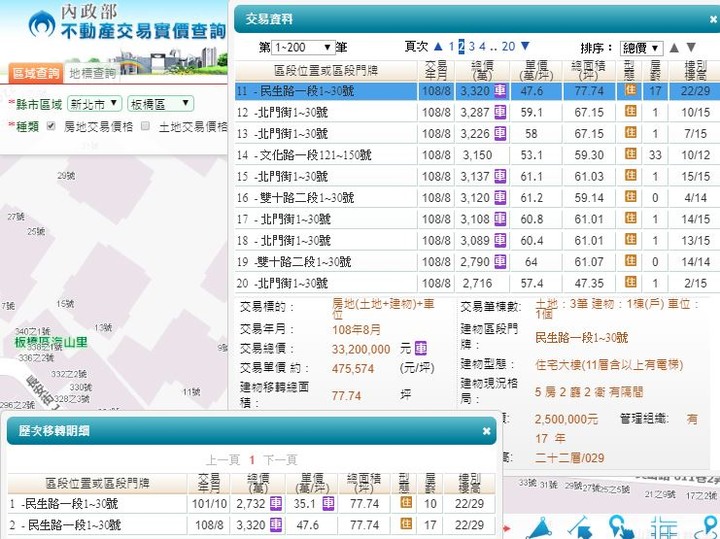This screenshot has width=720, height=539.
Task: Jump to results page 20
Action: tap(508, 46)
